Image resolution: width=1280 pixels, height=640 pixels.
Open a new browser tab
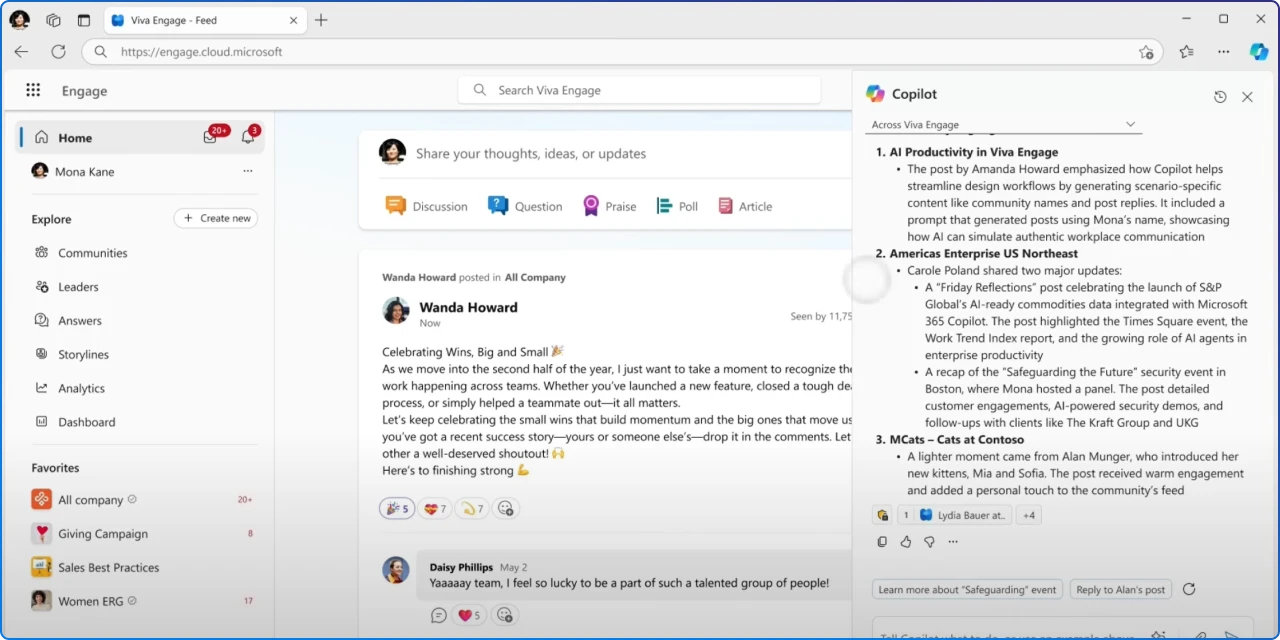click(x=321, y=20)
